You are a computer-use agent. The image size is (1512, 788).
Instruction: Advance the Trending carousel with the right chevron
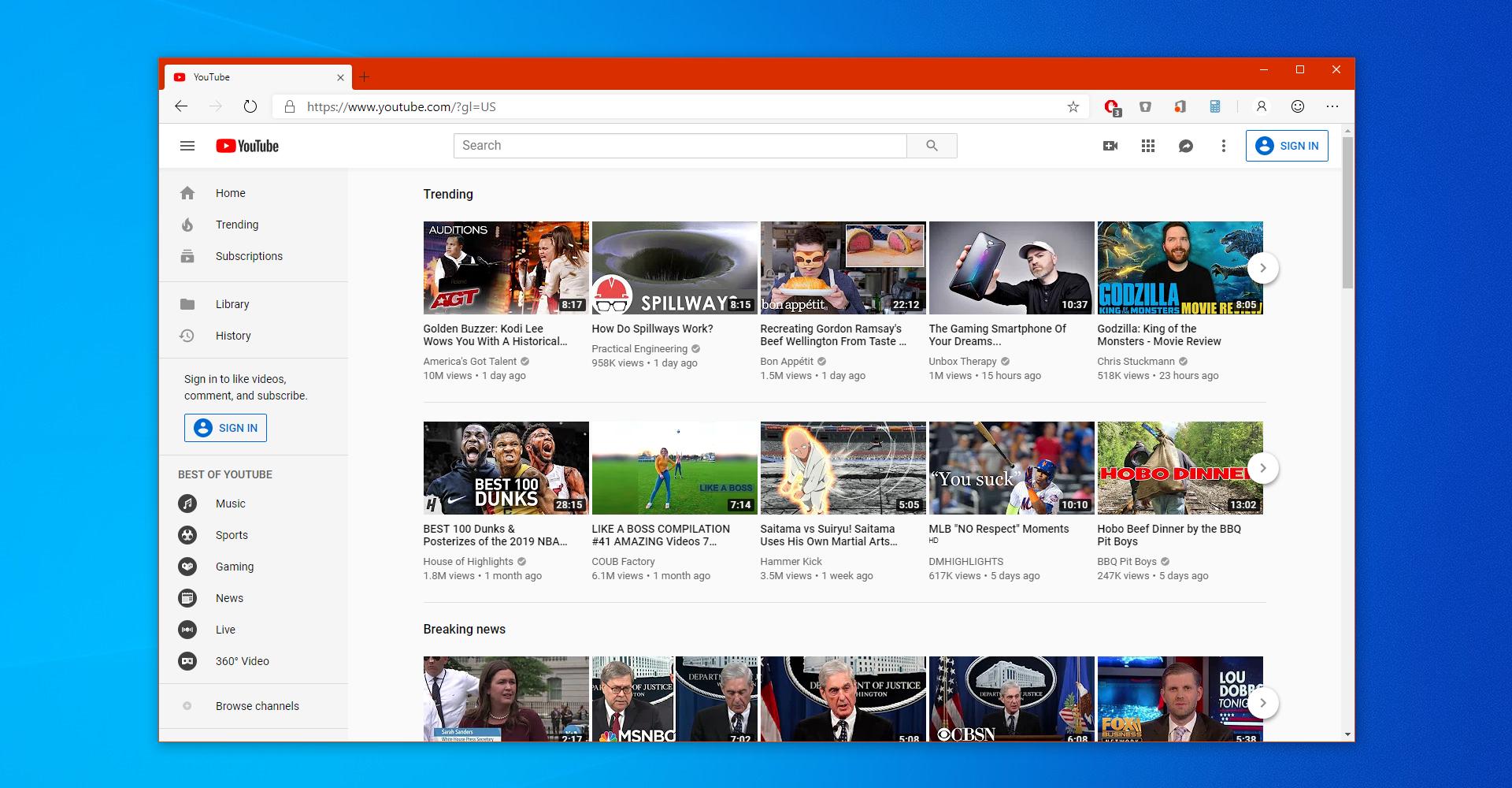1263,268
